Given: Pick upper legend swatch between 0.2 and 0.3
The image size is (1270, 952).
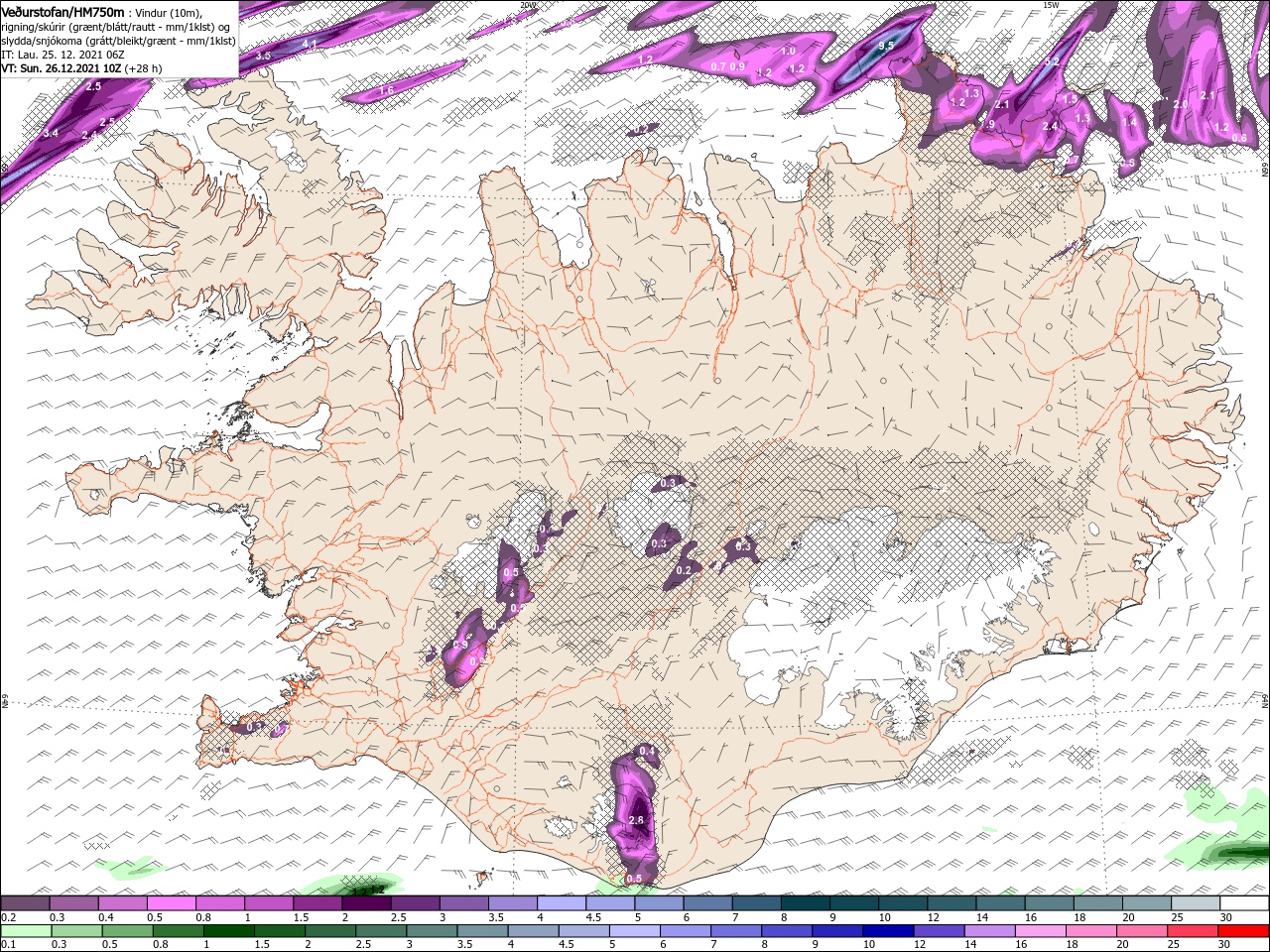Looking at the screenshot, I should point(25,904).
